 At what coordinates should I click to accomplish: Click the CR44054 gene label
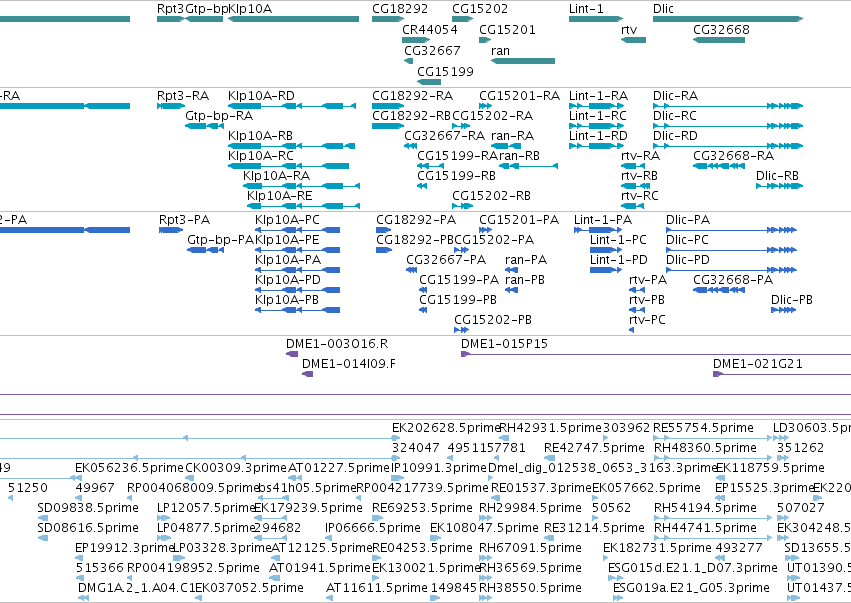pyautogui.click(x=430, y=29)
